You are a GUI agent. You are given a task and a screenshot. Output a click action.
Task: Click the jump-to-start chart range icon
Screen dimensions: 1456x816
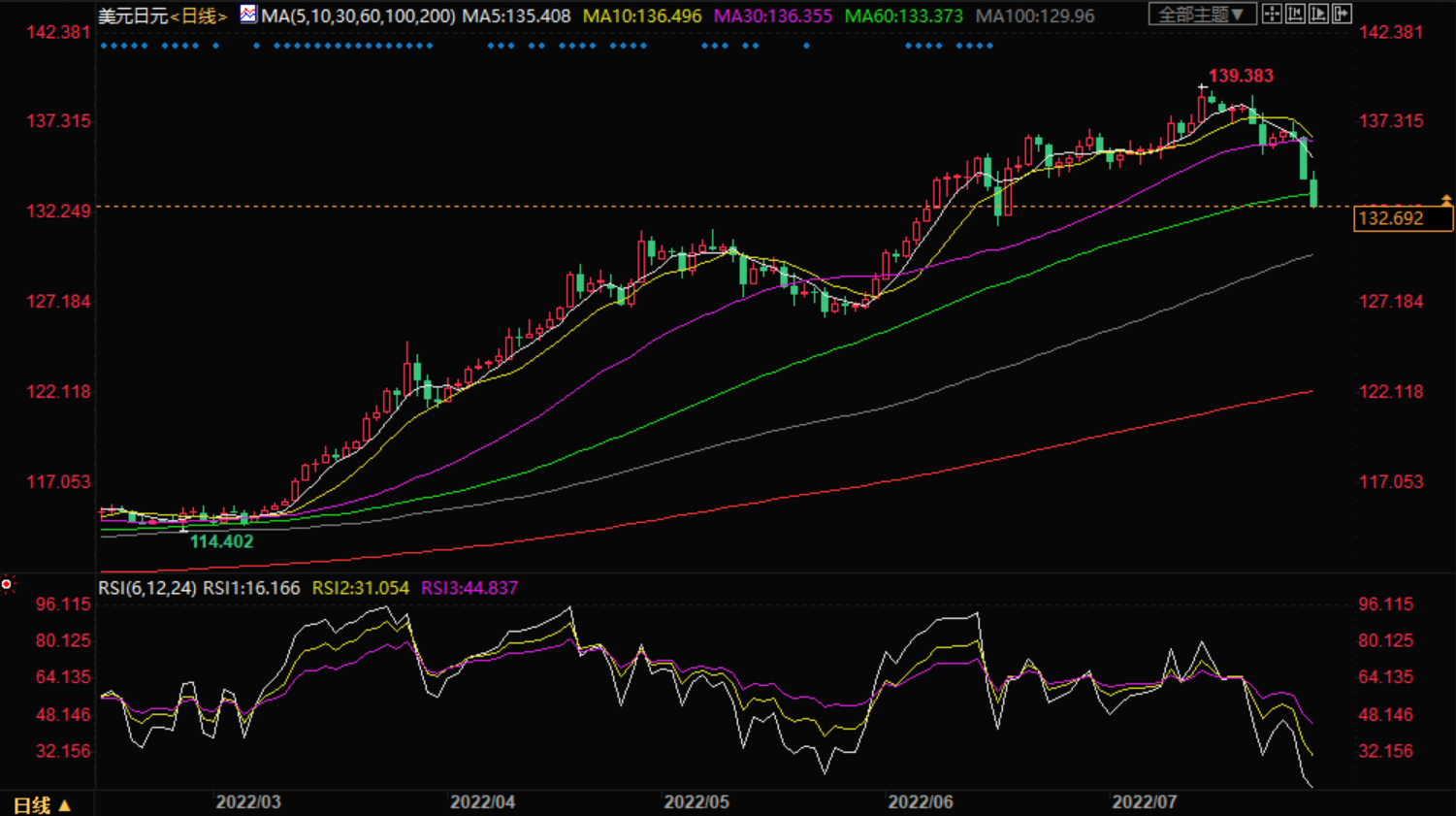(1295, 14)
